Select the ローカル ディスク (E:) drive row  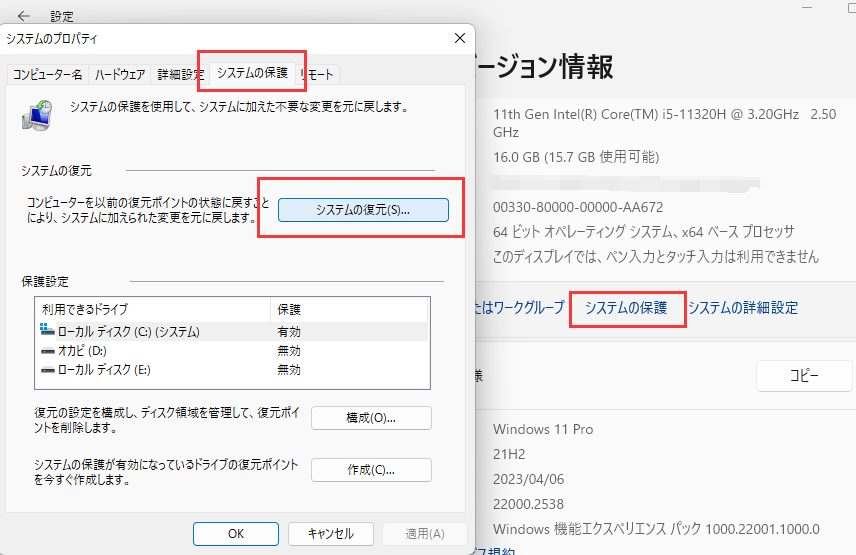coord(231,370)
